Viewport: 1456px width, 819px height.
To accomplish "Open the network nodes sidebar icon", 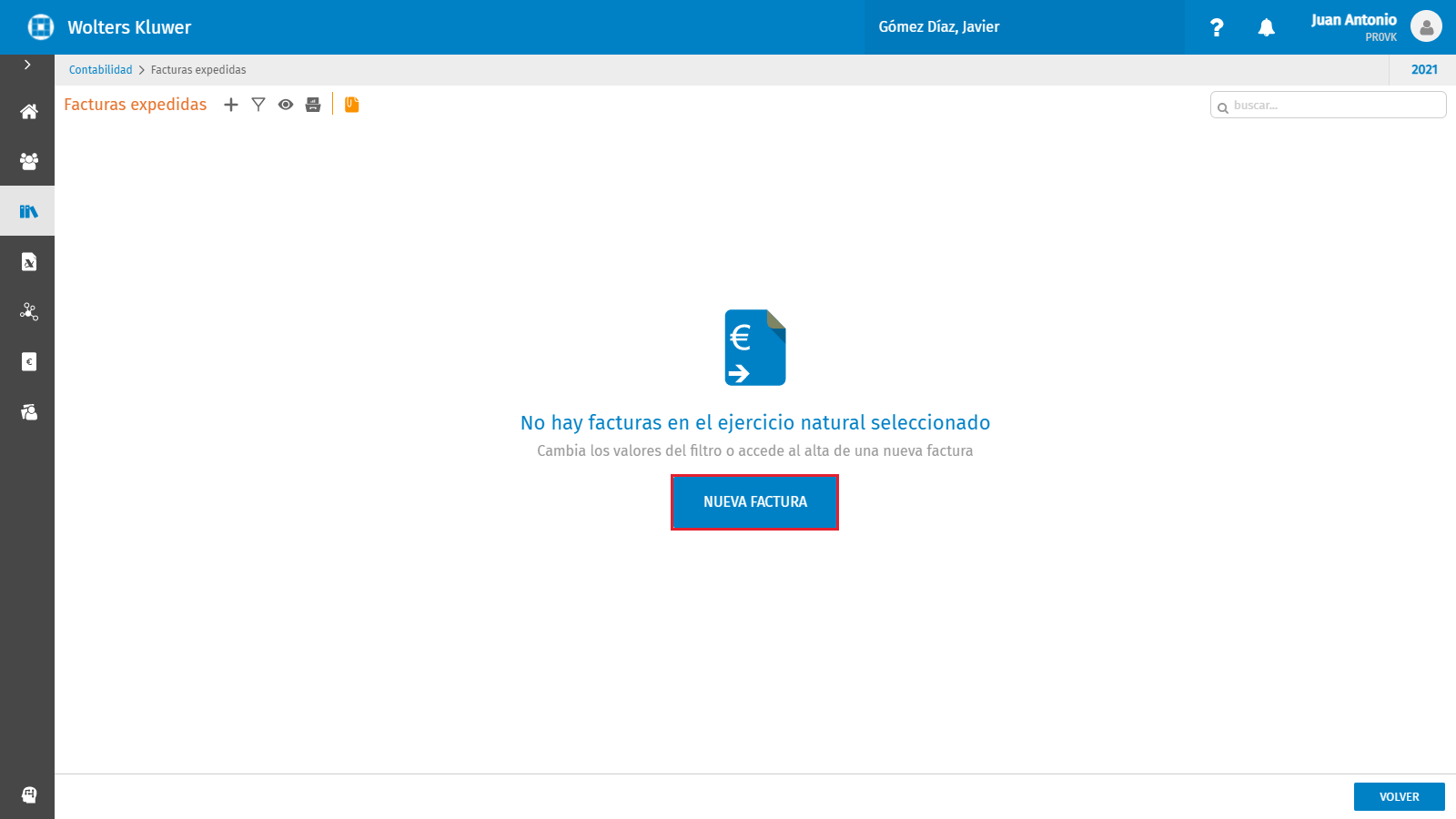I will (29, 312).
